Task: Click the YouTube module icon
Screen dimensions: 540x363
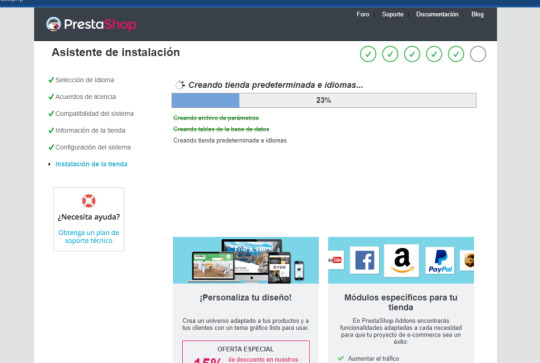Action: pos(336,260)
